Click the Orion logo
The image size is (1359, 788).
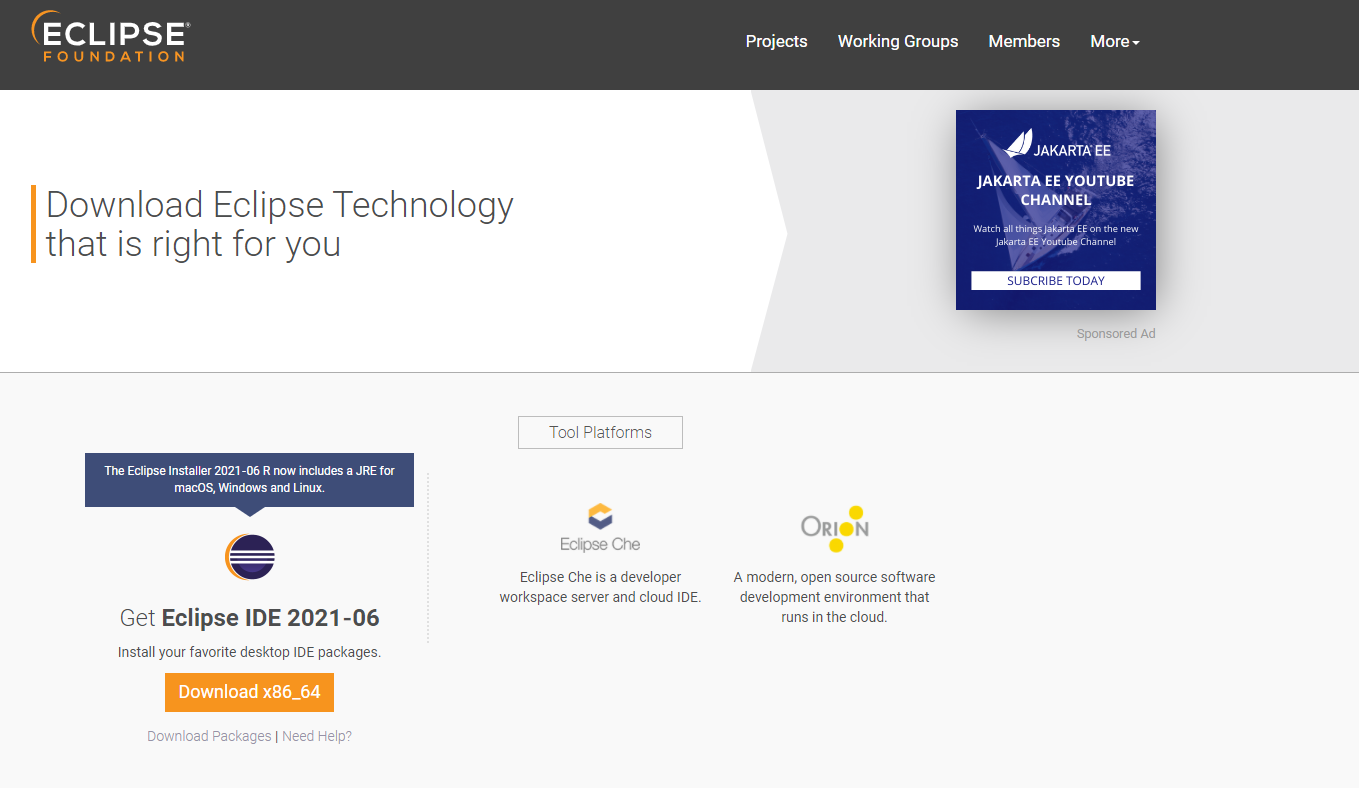pos(835,528)
